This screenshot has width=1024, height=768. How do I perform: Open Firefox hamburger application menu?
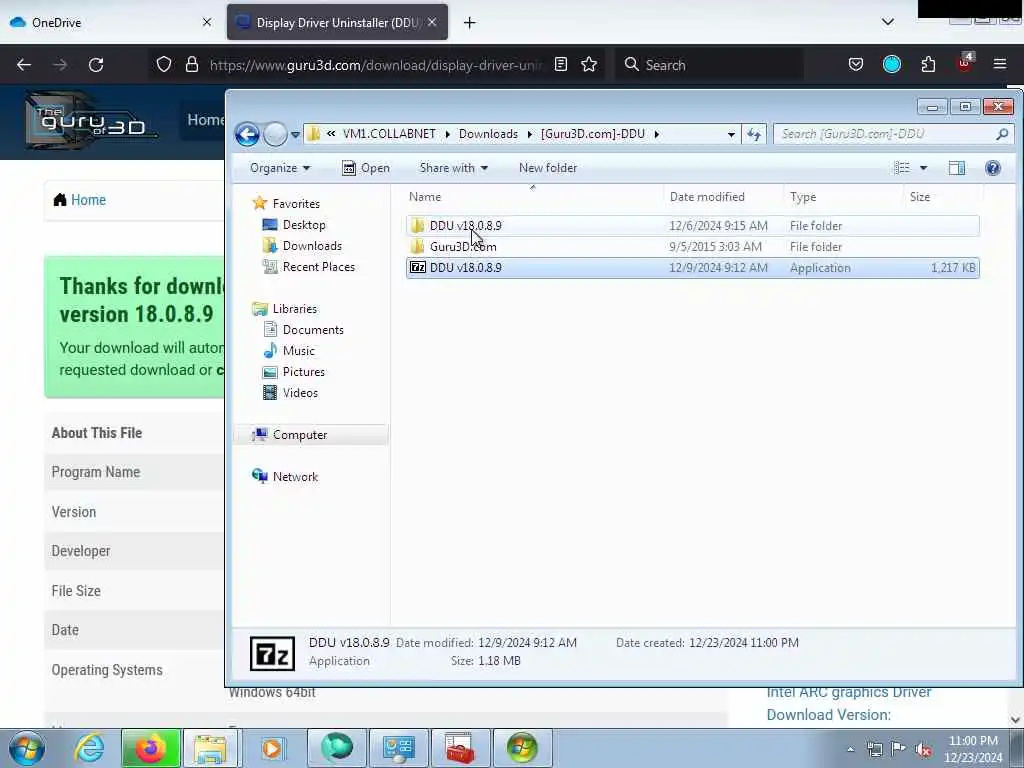(x=1000, y=64)
